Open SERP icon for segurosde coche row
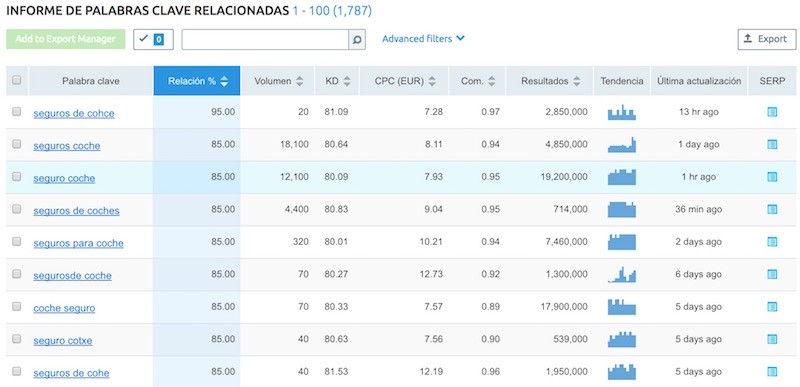 click(772, 274)
